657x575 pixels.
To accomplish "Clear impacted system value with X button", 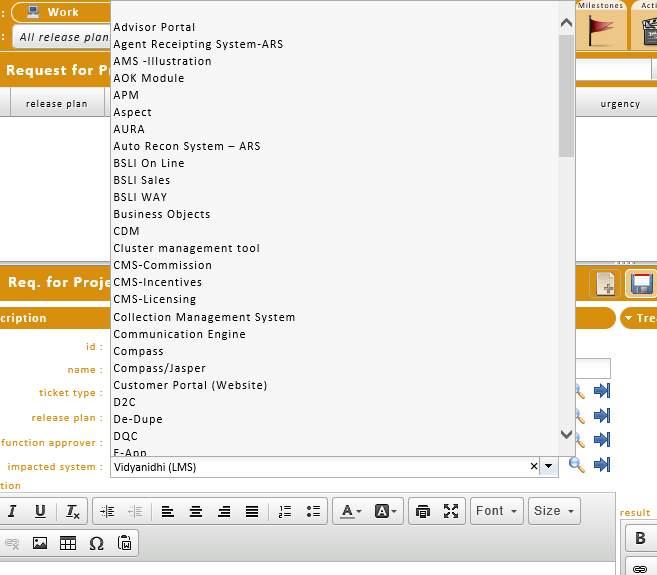I will (533, 466).
